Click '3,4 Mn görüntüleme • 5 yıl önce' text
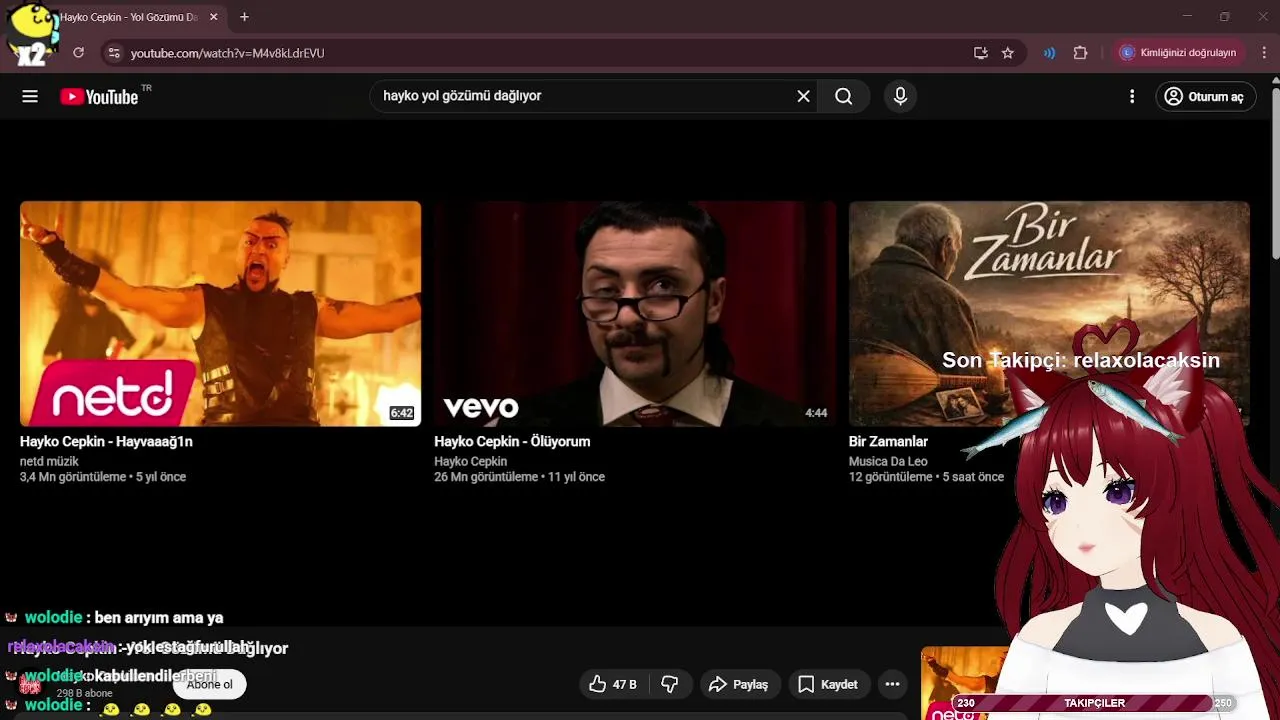The height and width of the screenshot is (720, 1280). tap(103, 477)
